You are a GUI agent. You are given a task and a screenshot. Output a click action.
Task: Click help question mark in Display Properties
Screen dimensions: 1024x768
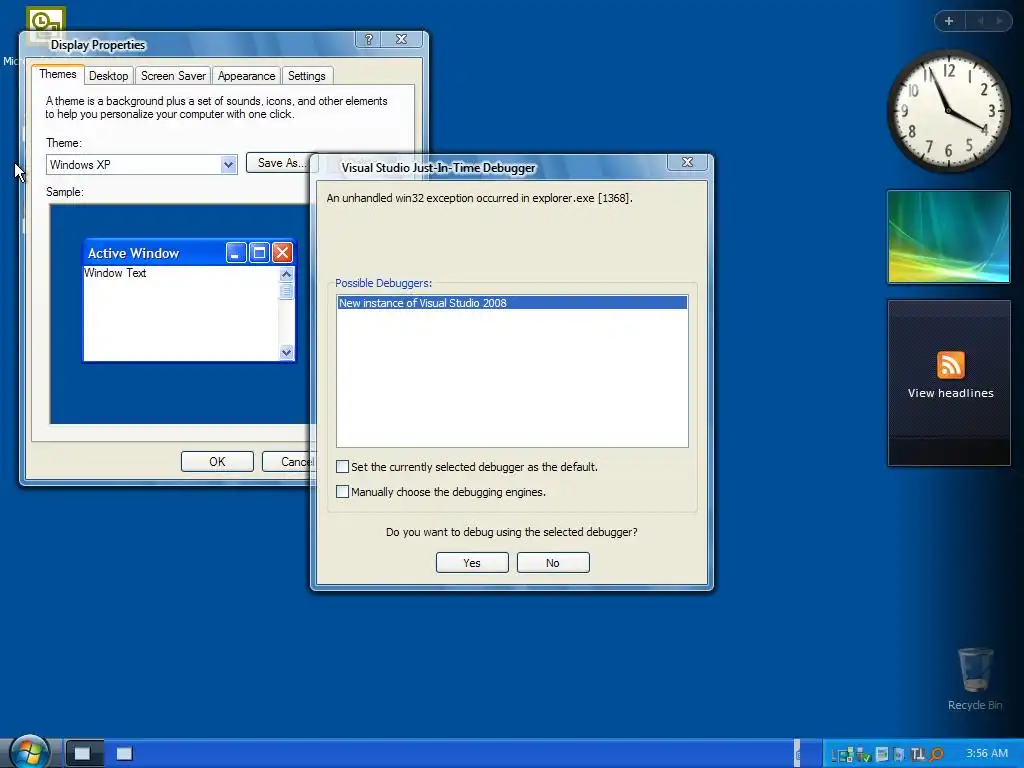click(368, 39)
